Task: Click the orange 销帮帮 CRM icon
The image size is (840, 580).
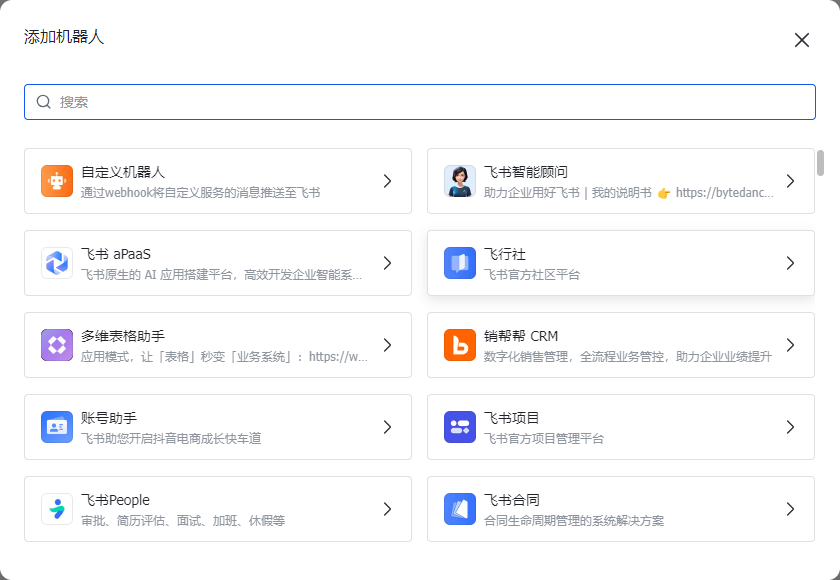Action: tap(460, 345)
